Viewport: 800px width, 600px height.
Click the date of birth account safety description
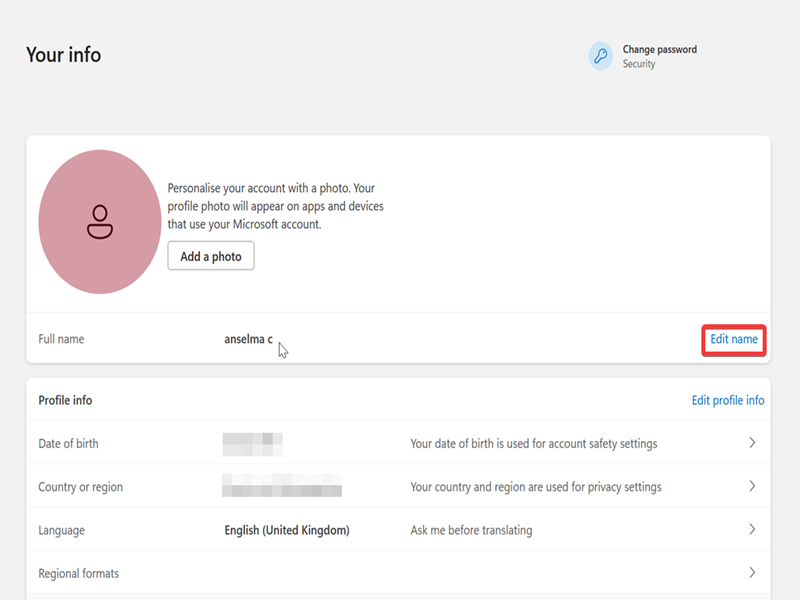tap(533, 443)
